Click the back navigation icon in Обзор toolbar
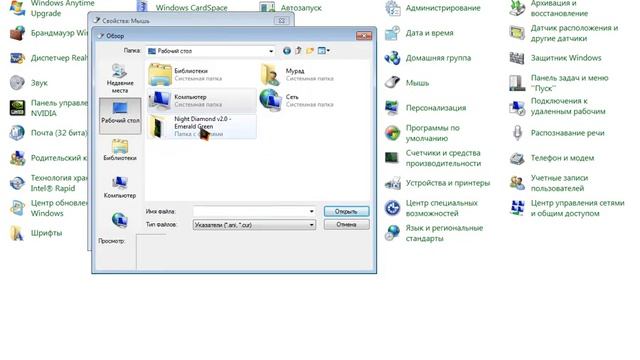This screenshot has height=360, width=640. point(287,51)
